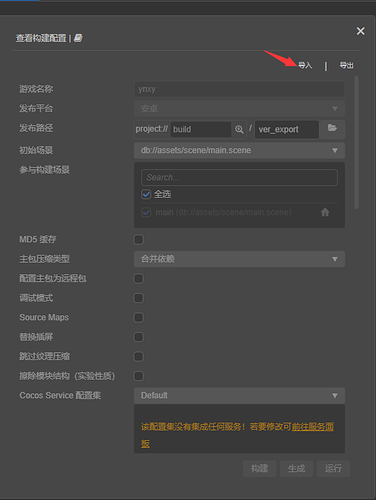Follow the 前往服务面板 link
This screenshot has height=500, width=376.
[313, 427]
